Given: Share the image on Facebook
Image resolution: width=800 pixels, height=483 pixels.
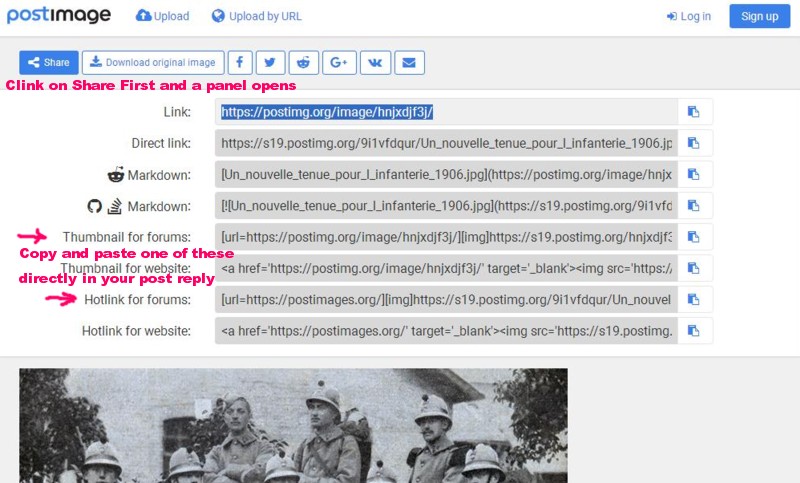Looking at the screenshot, I should [x=240, y=63].
